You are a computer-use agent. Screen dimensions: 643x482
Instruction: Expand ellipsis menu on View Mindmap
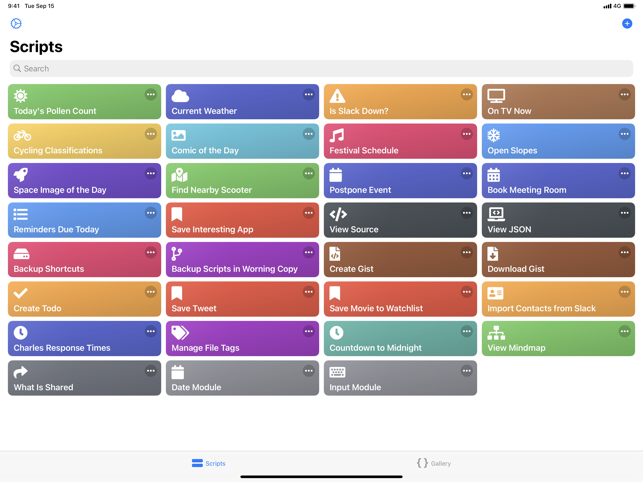tap(624, 331)
